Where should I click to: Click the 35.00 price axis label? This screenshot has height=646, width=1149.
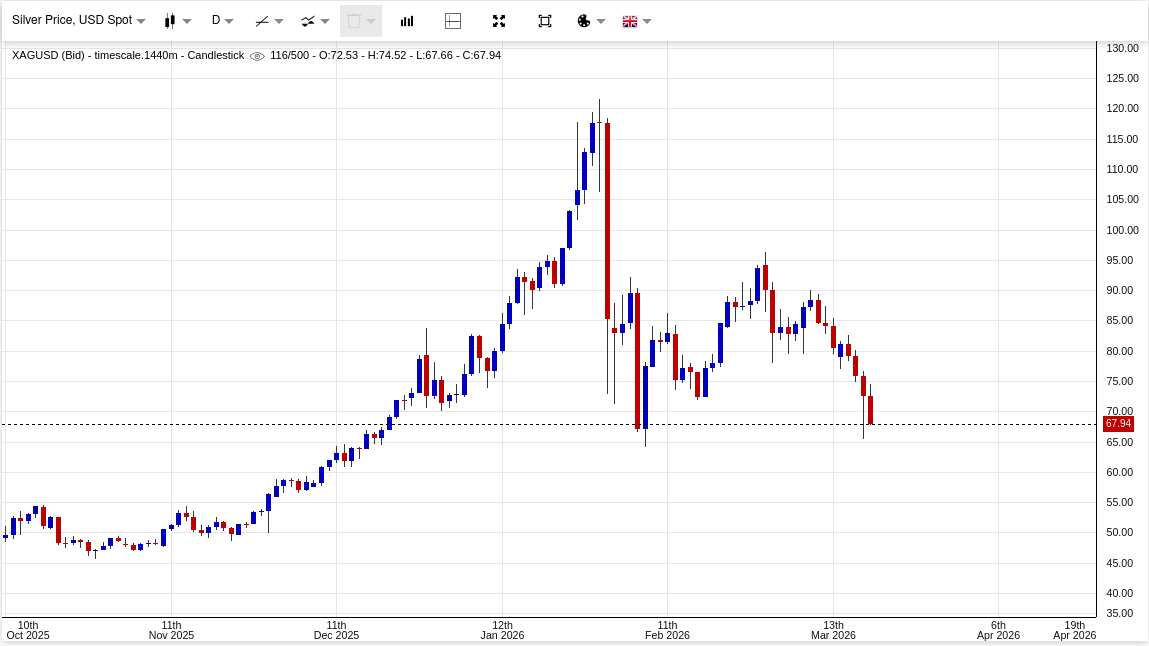point(1119,614)
